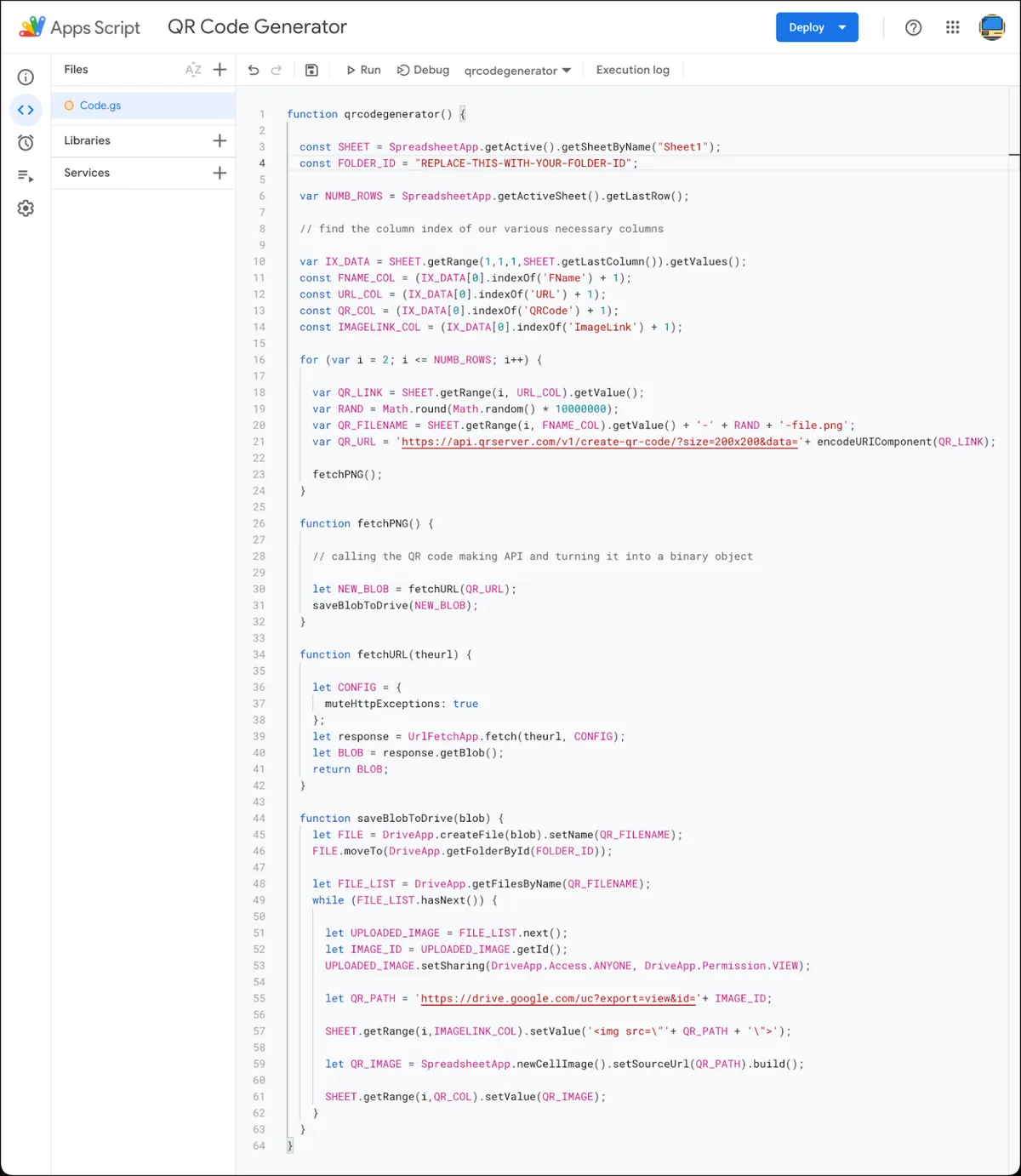Screen dimensions: 1021x1176
Task: Place cursor on 'function fetchURL(theurl)' line
Action: pyautogui.click(x=385, y=654)
